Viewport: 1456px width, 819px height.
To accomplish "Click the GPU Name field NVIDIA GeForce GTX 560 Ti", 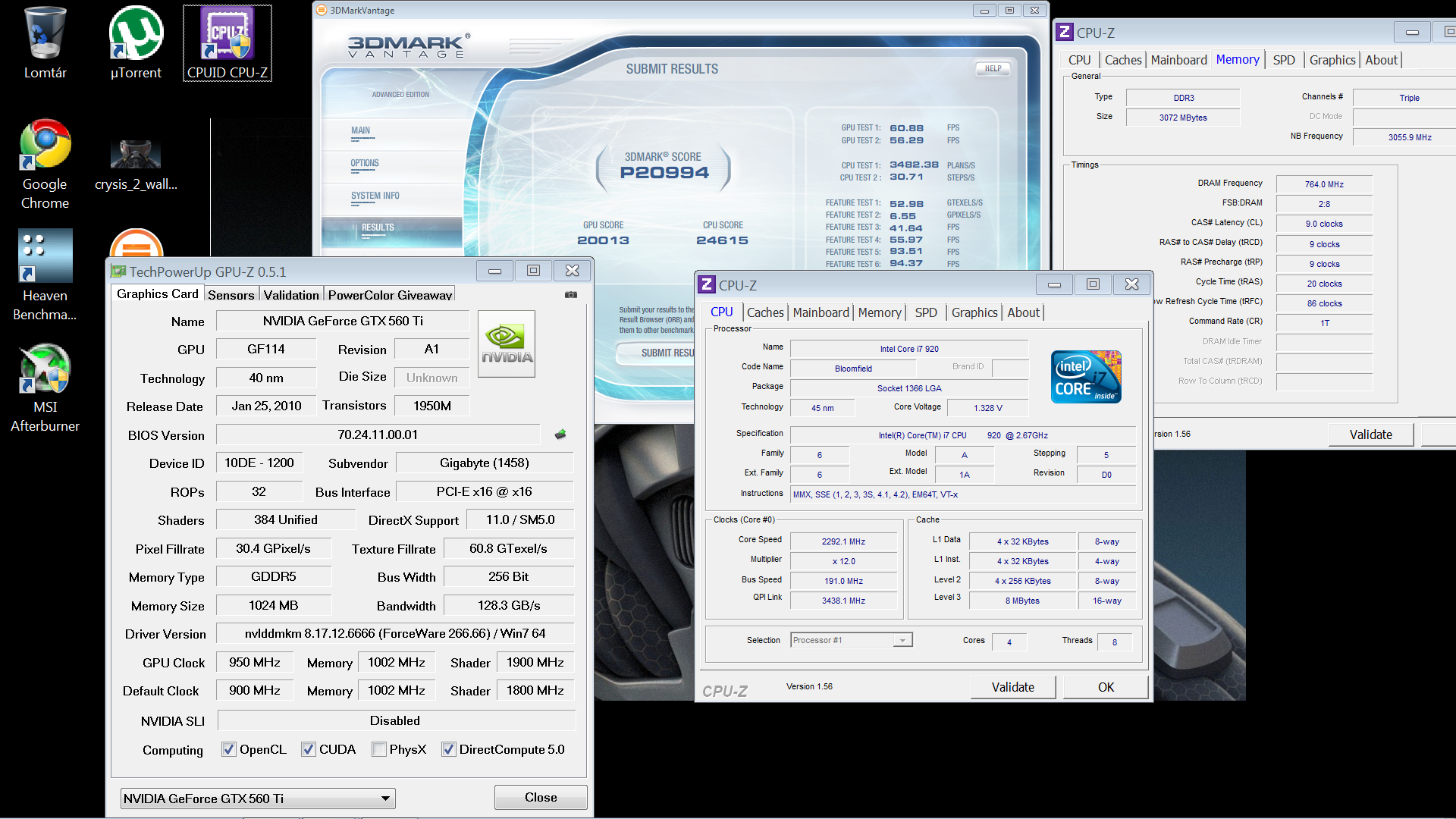I will 343,321.
